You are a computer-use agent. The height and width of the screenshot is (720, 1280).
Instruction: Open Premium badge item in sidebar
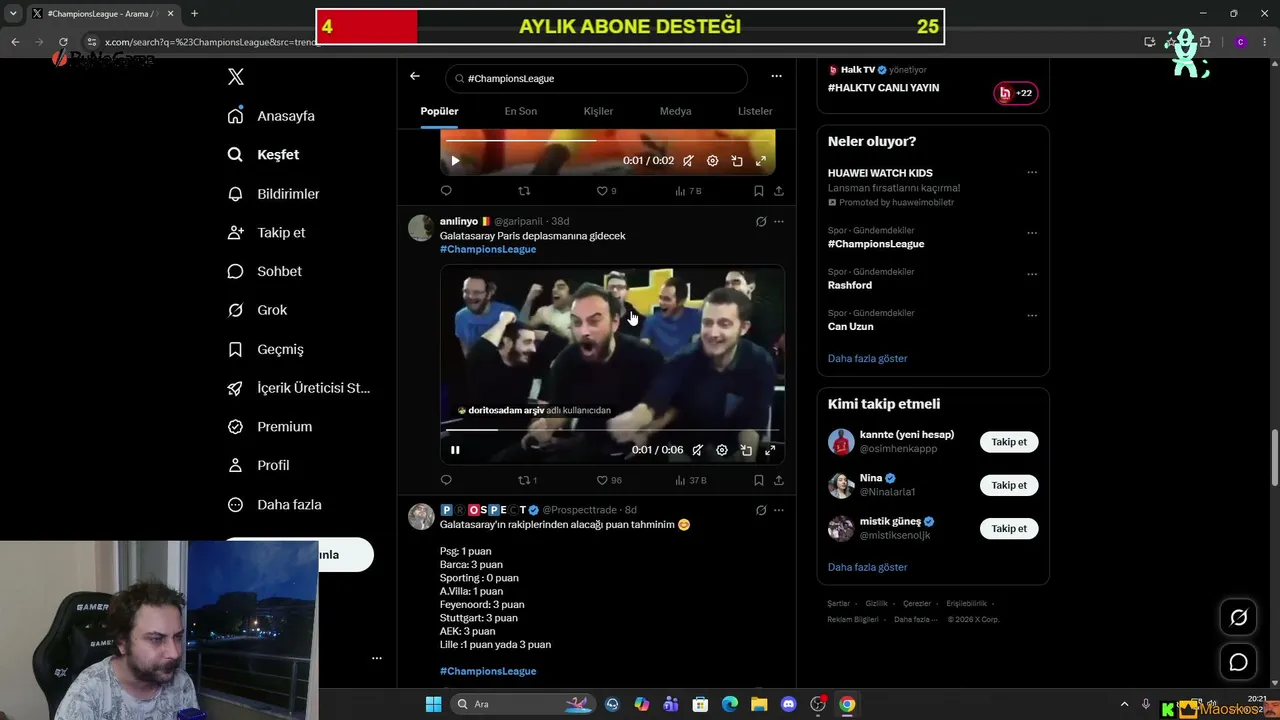(269, 427)
